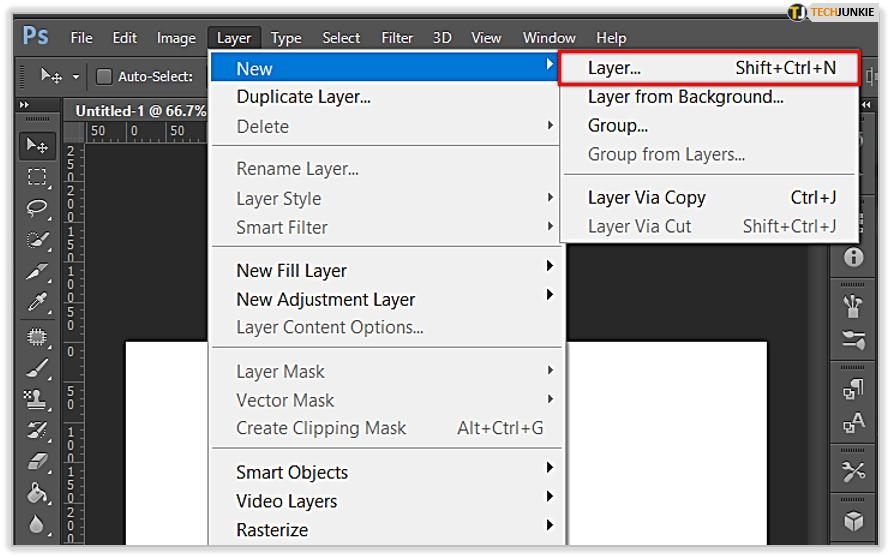The width and height of the screenshot is (891, 558).
Task: Expand the toolbar with double-arrow toggle
Action: 24,105
